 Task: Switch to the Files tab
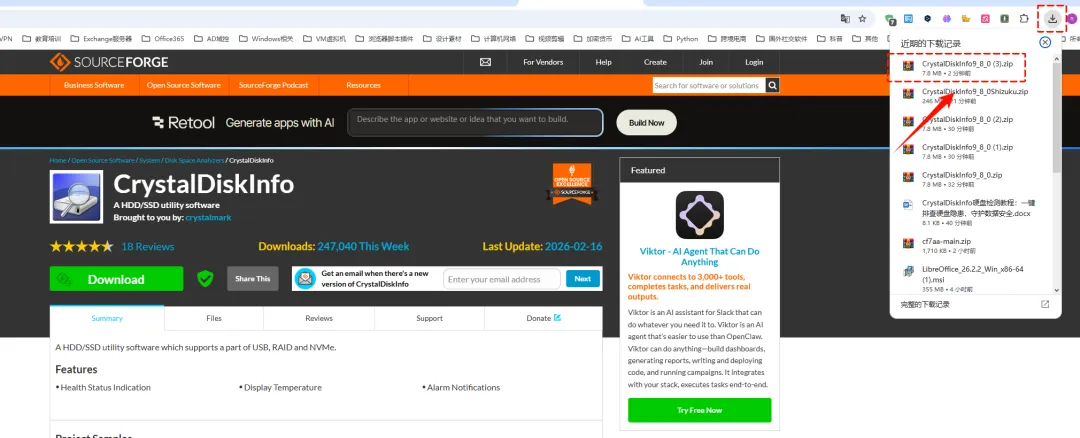pyautogui.click(x=214, y=318)
